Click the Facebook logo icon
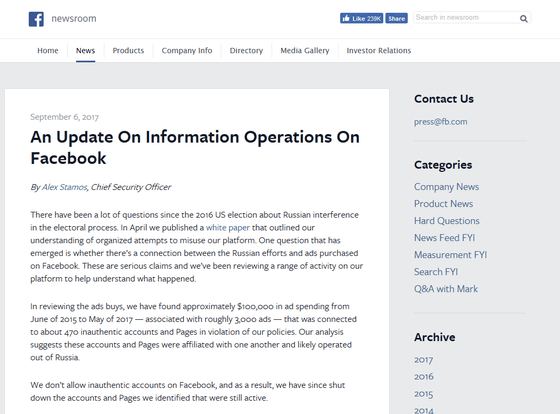 (36, 19)
